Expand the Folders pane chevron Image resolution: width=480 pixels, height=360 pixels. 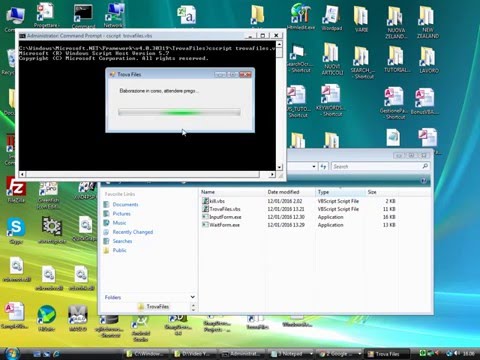point(192,297)
